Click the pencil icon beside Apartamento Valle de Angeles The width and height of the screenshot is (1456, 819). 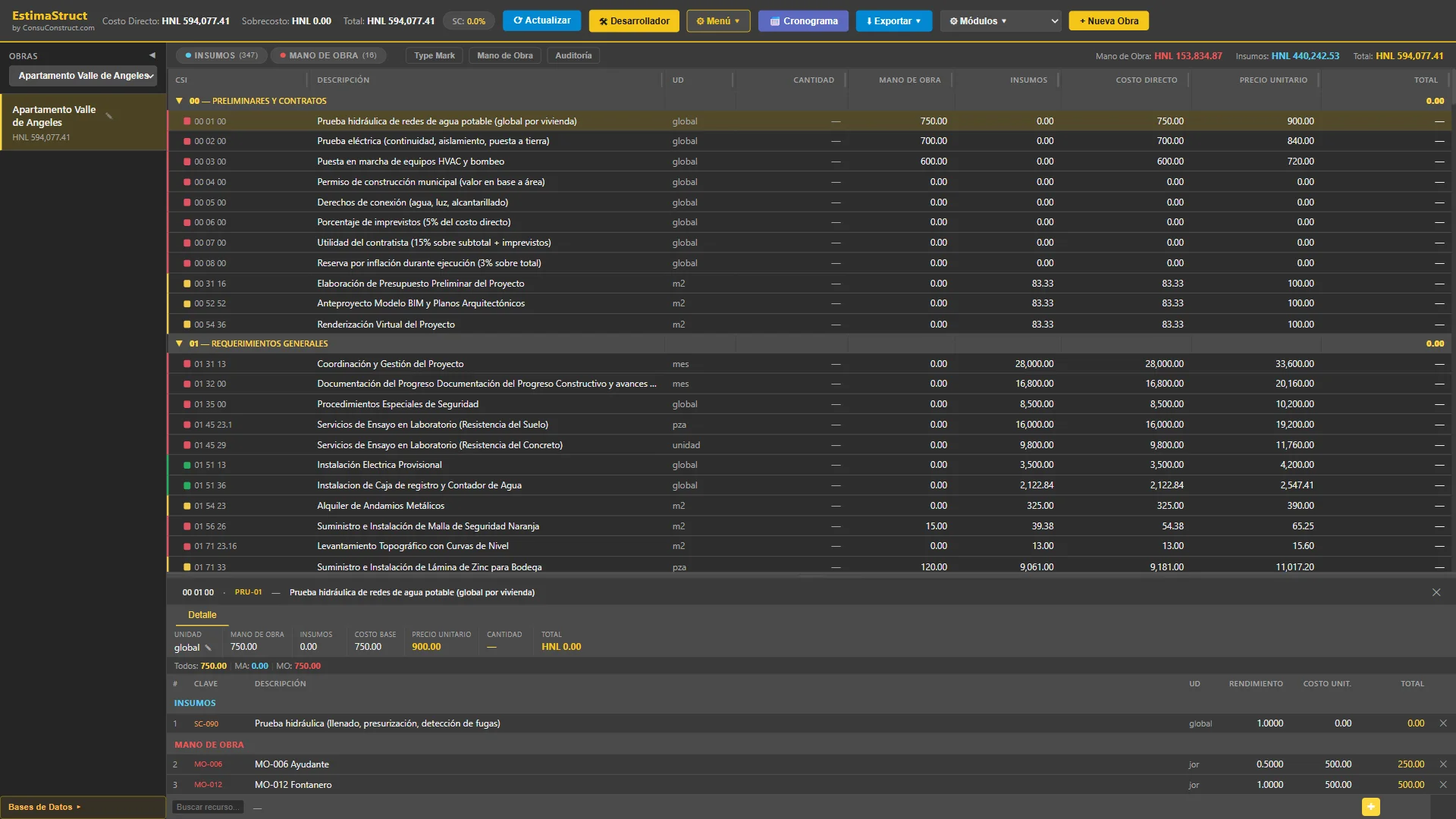109,116
